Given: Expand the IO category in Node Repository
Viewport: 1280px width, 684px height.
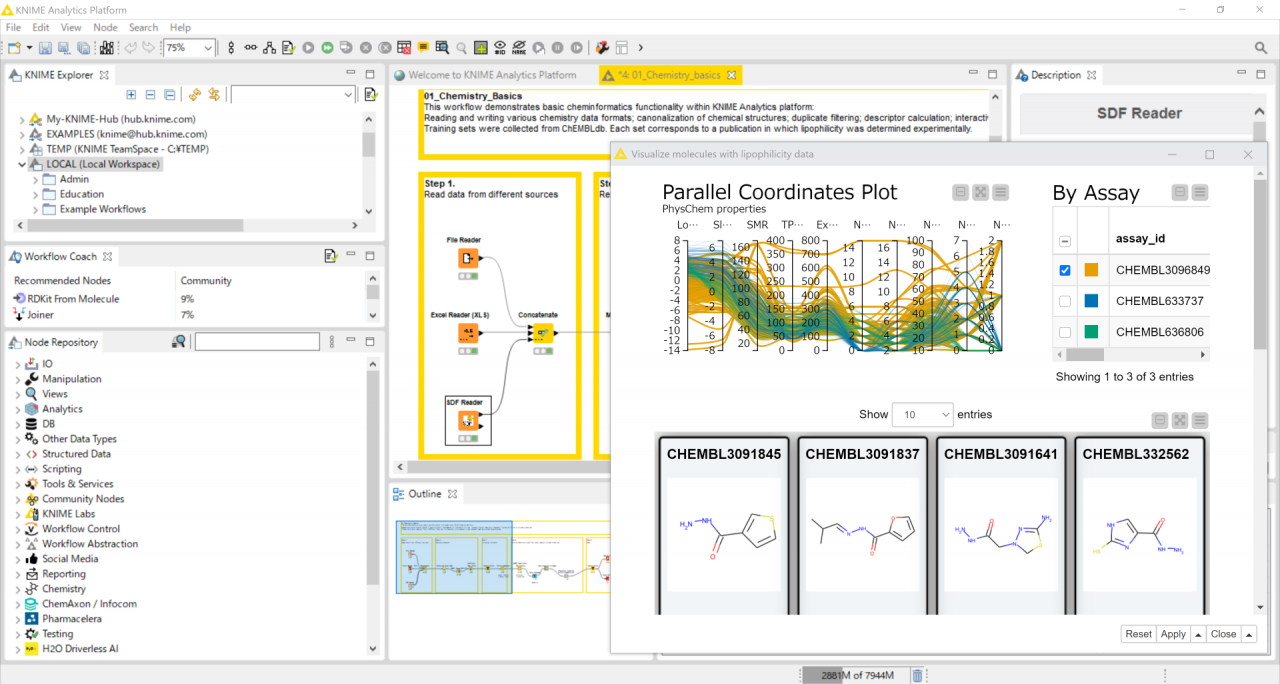Looking at the screenshot, I should coord(19,364).
